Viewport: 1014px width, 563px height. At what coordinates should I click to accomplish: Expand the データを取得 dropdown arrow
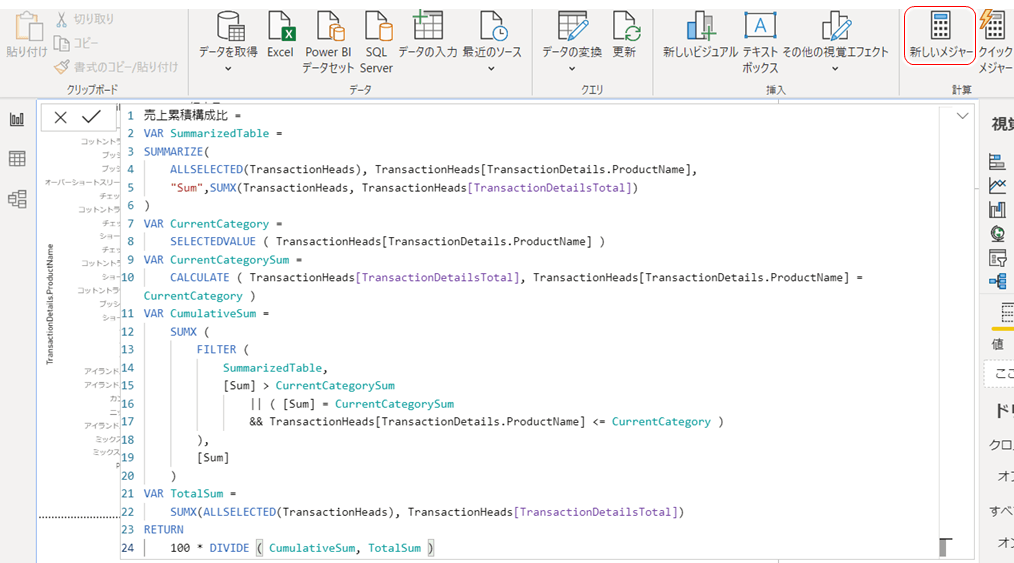pyautogui.click(x=228, y=69)
